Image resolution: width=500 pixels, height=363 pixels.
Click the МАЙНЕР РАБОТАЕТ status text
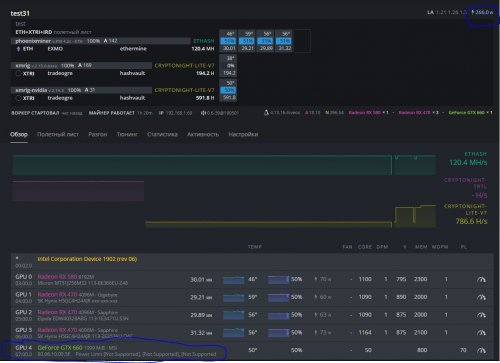[x=112, y=113]
